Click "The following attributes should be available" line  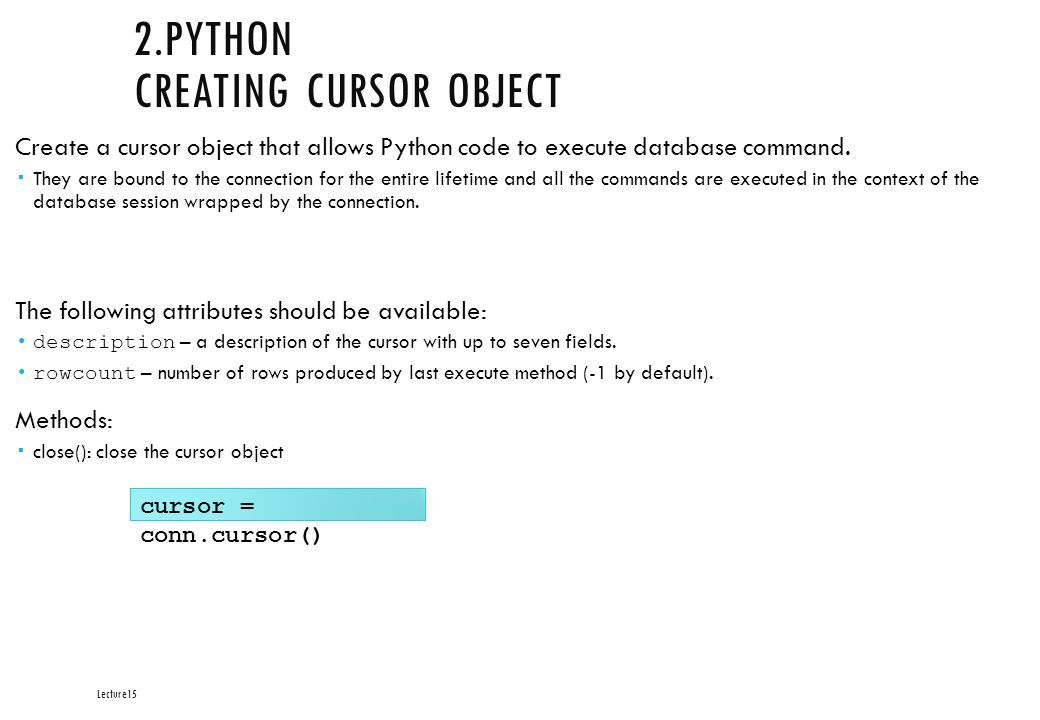[251, 311]
